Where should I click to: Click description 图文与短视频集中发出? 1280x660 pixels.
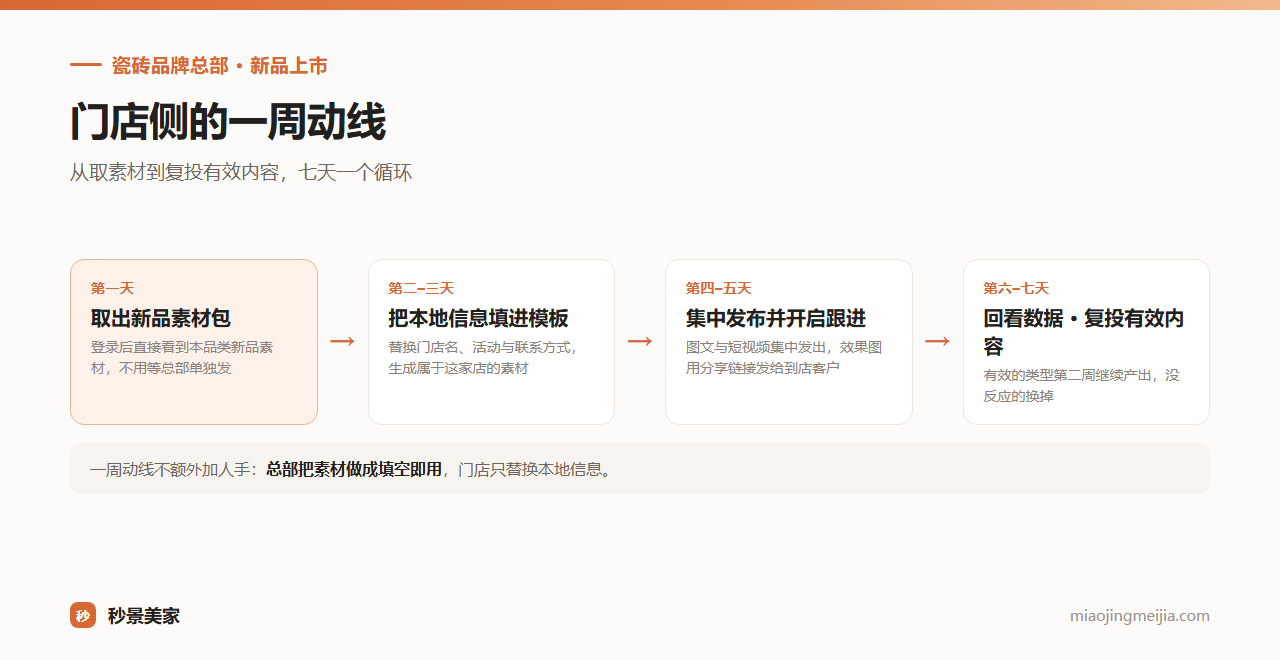tap(784, 357)
